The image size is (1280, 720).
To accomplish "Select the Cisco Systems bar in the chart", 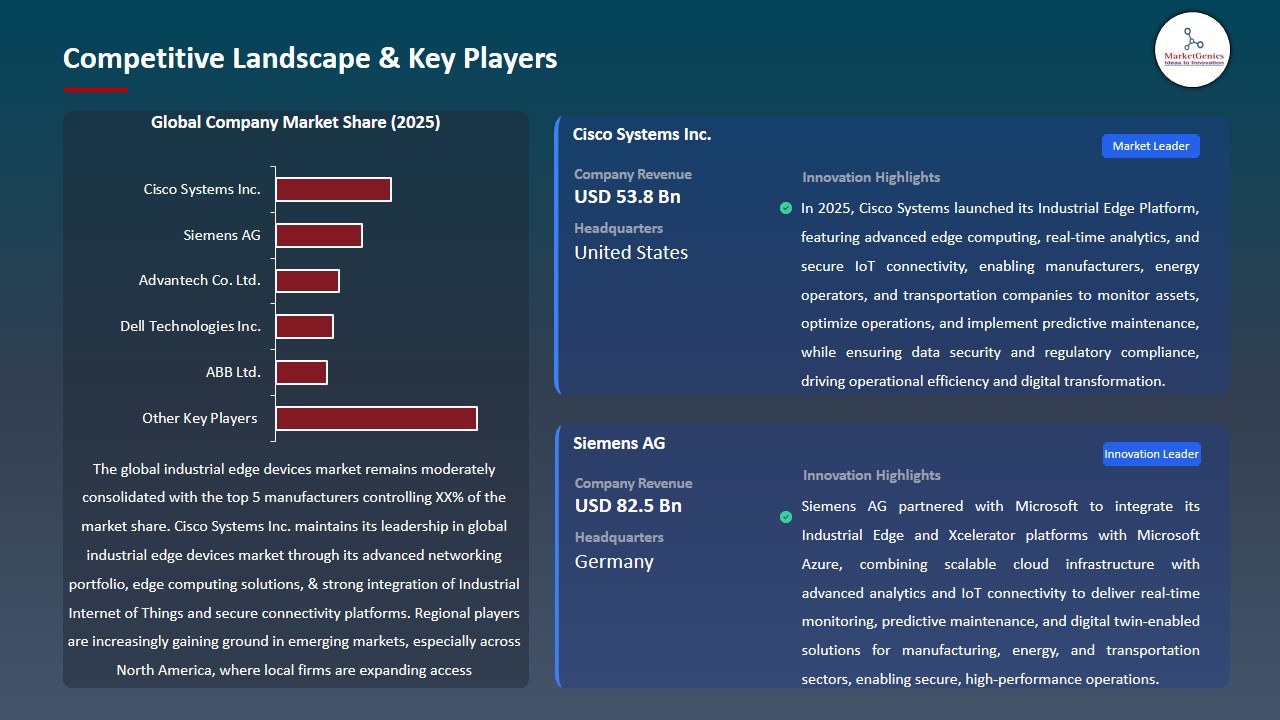I will pyautogui.click(x=334, y=188).
